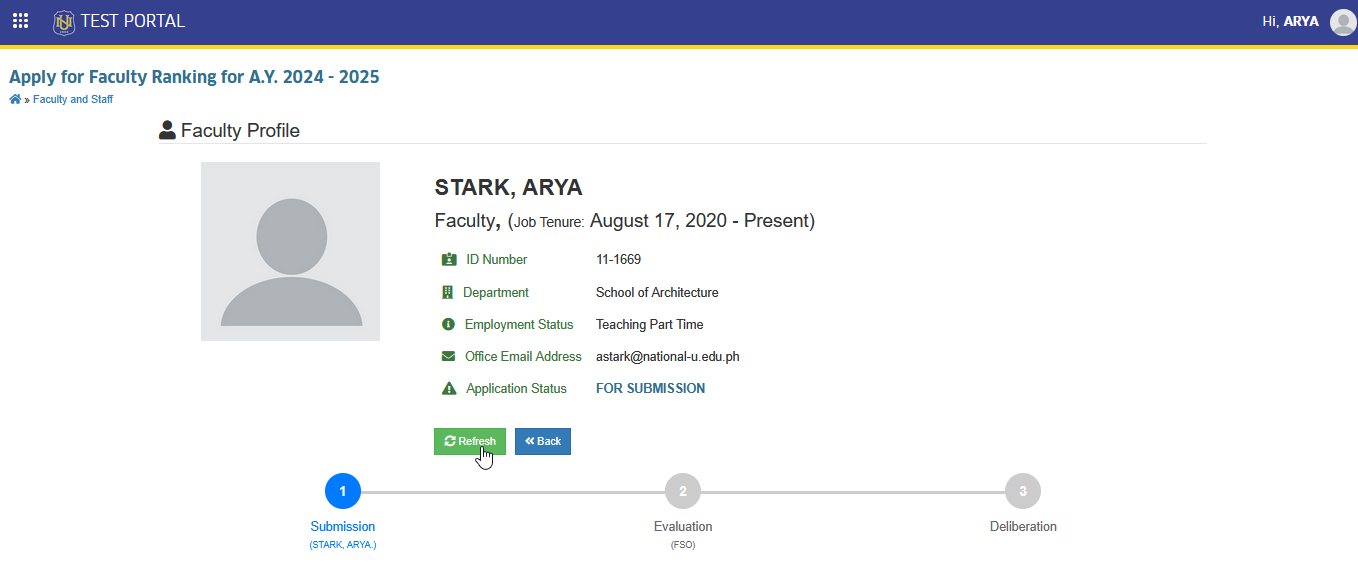Select step 2 Evaluation circle
The width and height of the screenshot is (1358, 563).
683,491
